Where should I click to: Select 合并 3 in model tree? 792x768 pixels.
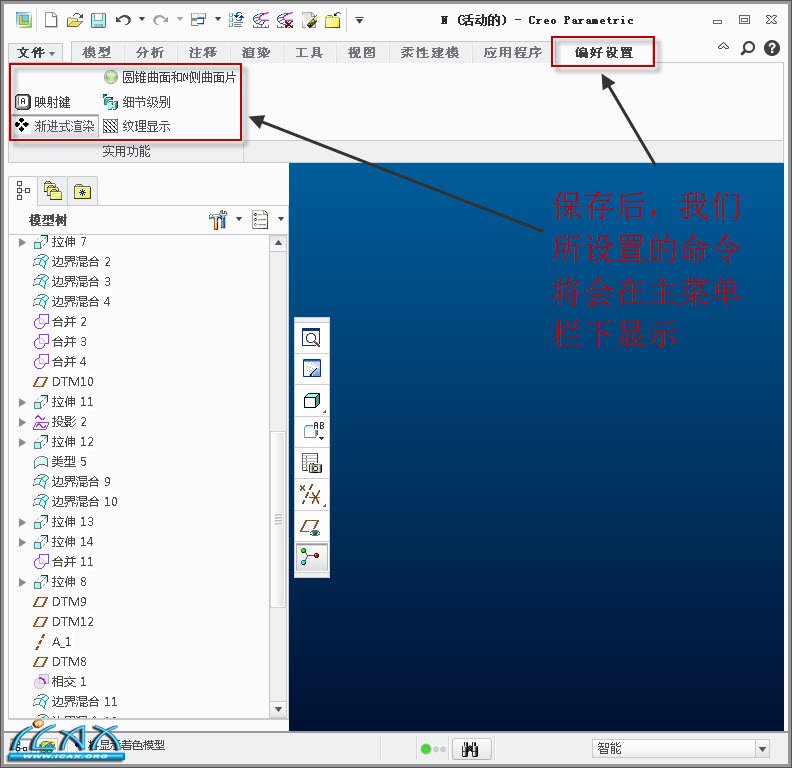pos(60,342)
